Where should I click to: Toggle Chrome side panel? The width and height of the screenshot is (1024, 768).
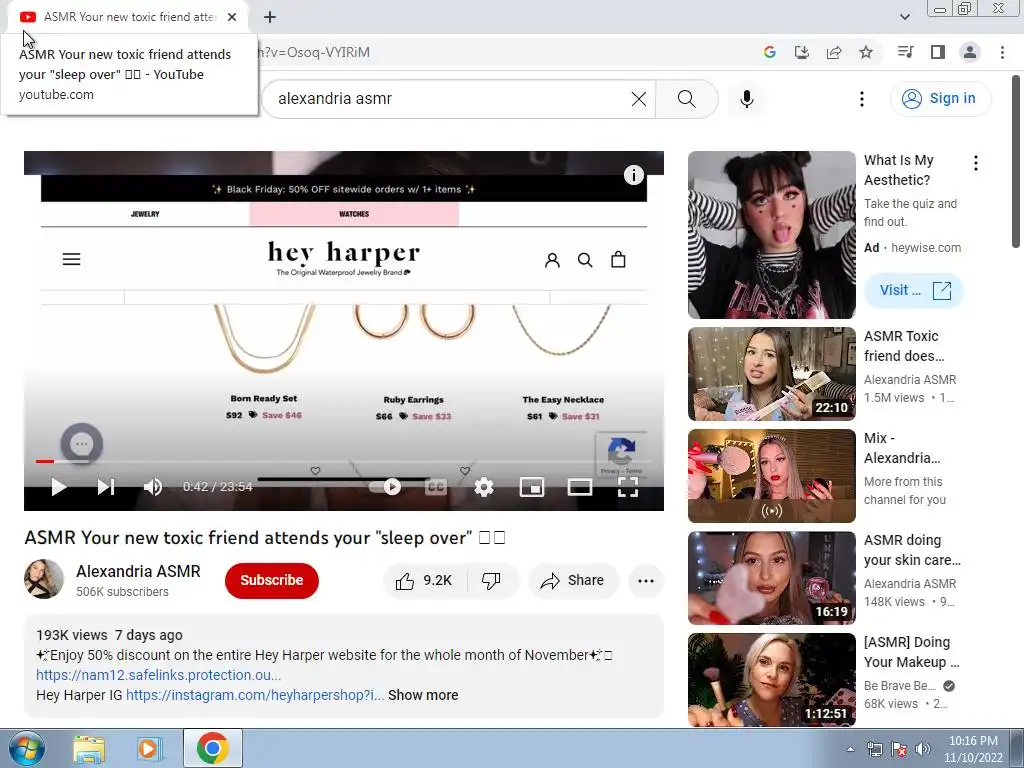pyautogui.click(x=938, y=52)
